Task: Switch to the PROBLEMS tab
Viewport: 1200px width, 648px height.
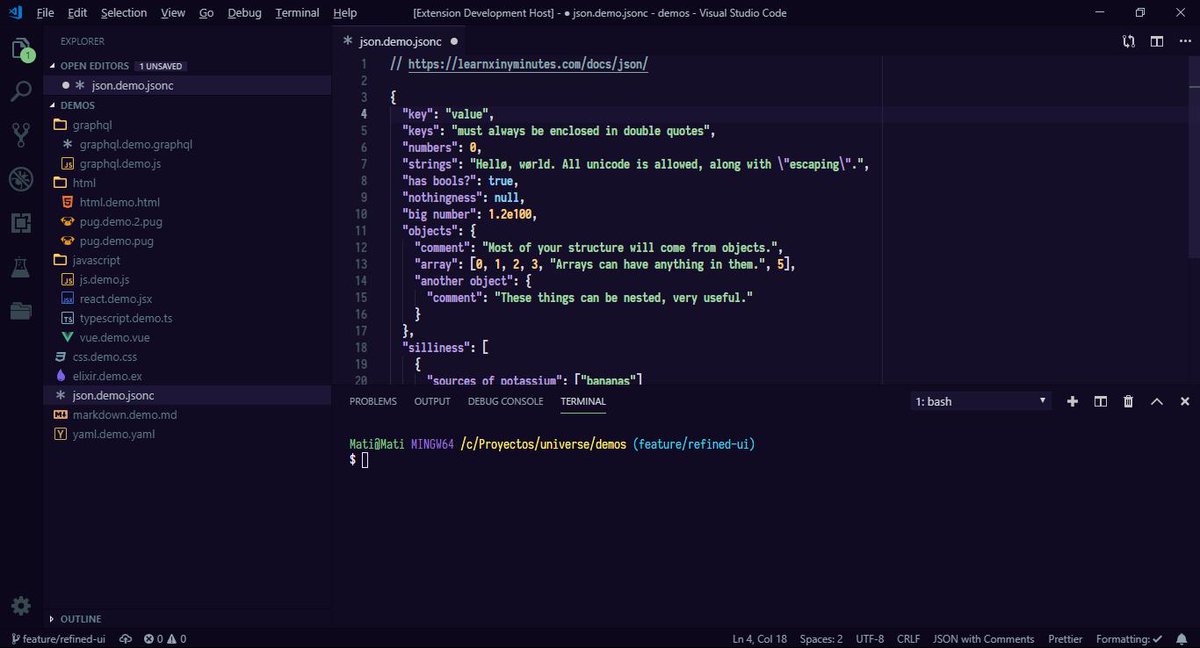Action: point(373,401)
